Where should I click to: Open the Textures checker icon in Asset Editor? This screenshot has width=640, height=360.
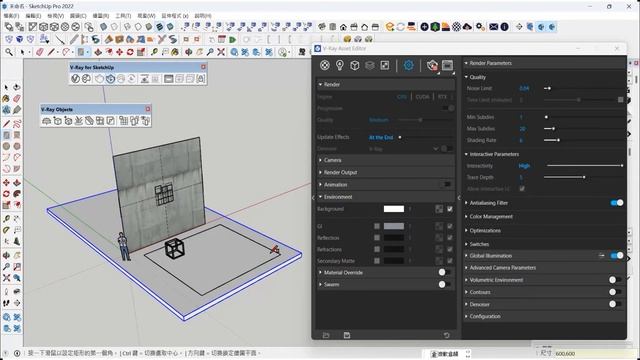point(384,65)
